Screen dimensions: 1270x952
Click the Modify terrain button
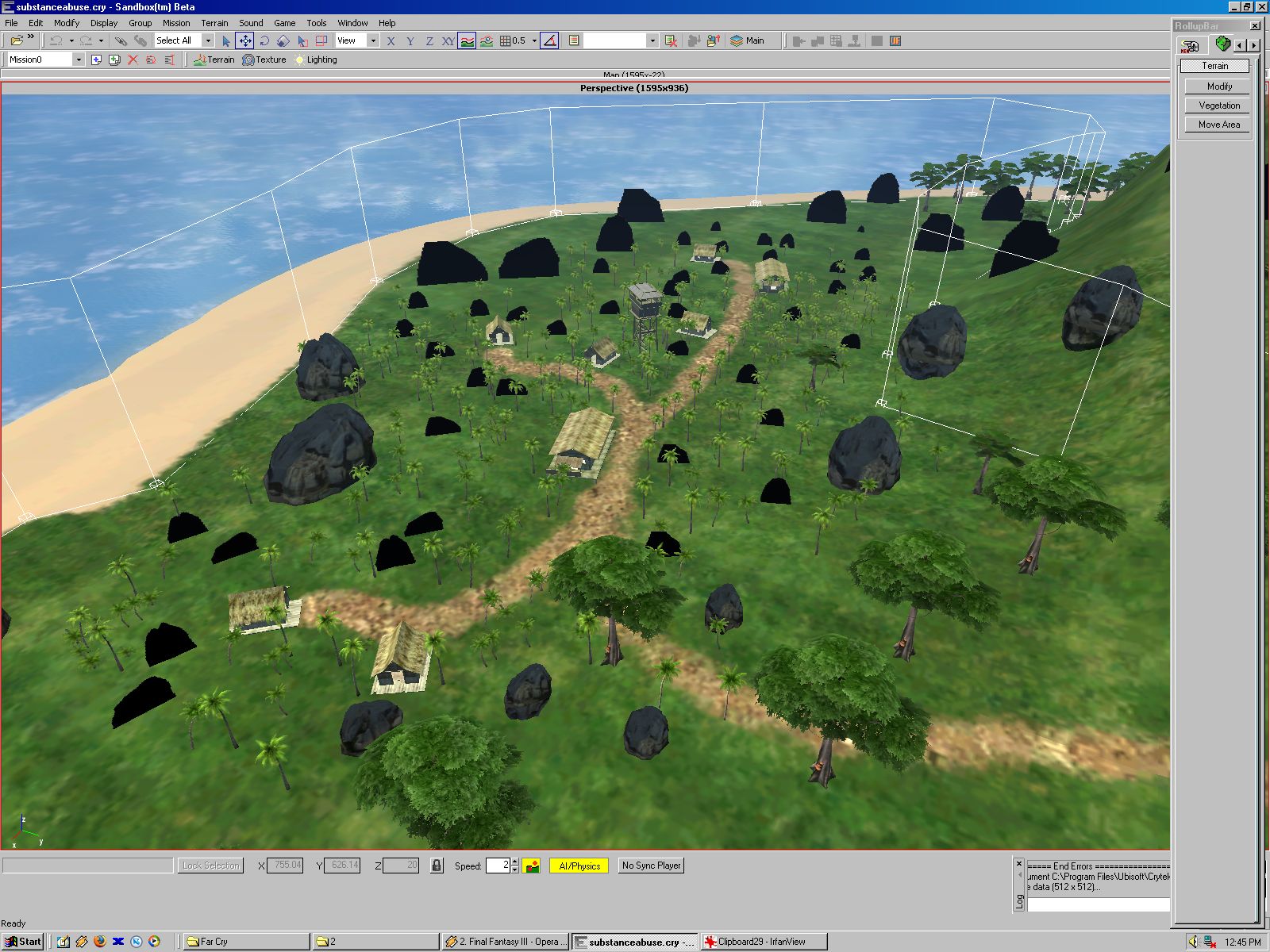tap(1219, 86)
